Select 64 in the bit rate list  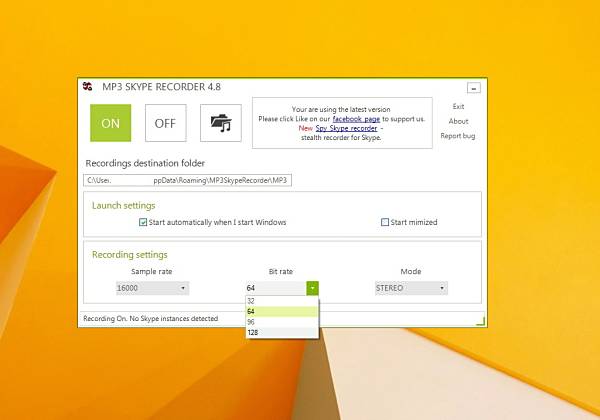click(282, 311)
